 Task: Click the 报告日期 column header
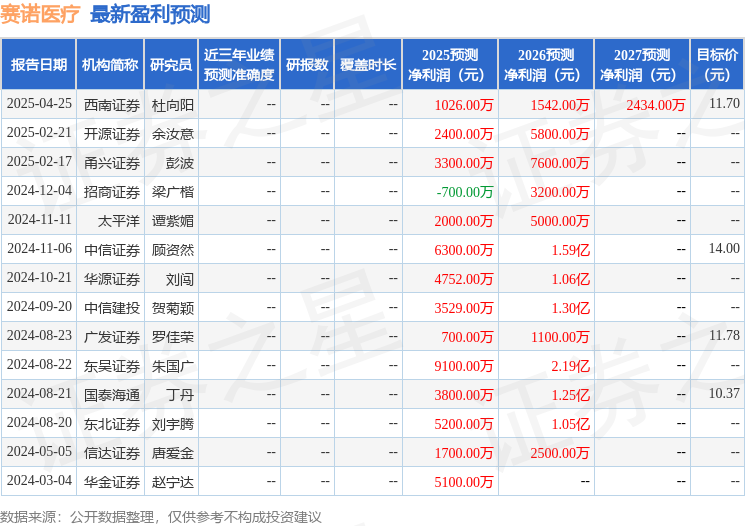tap(38, 64)
